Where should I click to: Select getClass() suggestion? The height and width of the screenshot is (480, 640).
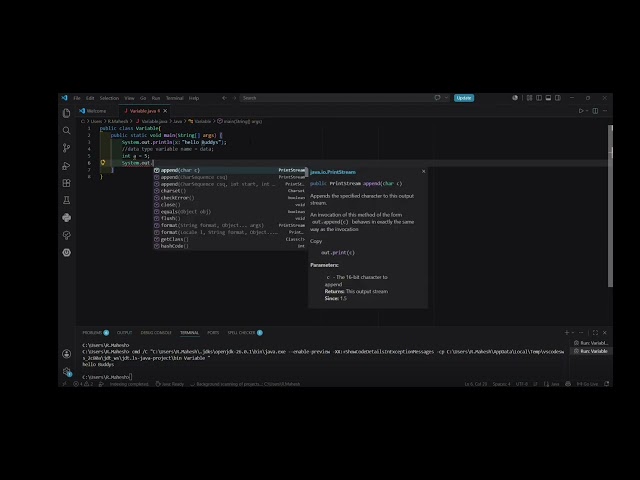[229, 239]
